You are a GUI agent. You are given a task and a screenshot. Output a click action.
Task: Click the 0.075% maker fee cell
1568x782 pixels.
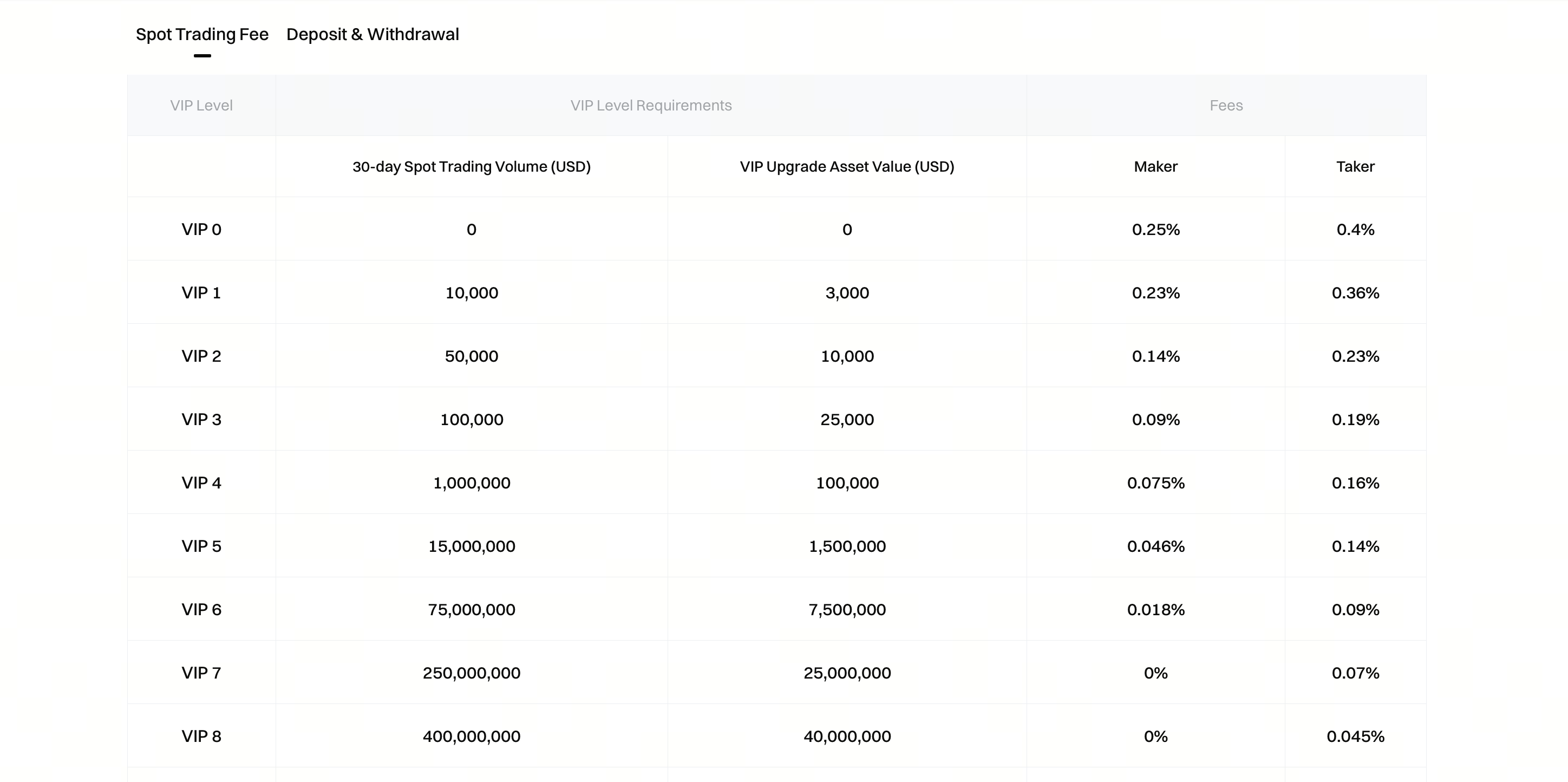[x=1156, y=483]
